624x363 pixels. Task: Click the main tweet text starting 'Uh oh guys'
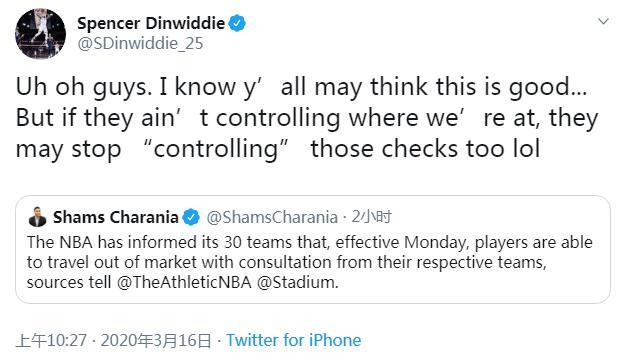[307, 118]
